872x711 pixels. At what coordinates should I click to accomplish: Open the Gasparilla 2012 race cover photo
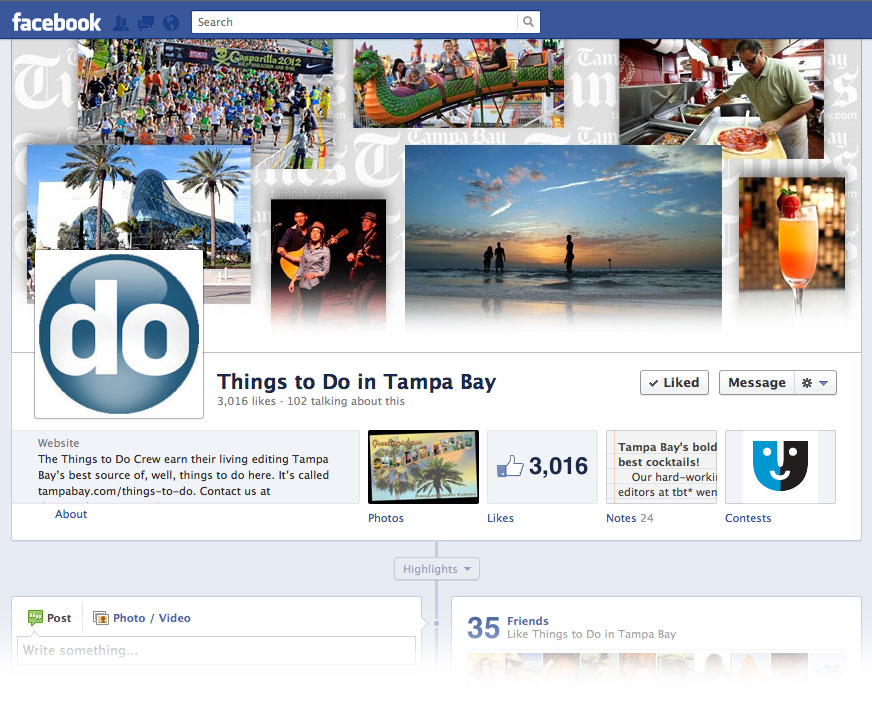click(206, 92)
